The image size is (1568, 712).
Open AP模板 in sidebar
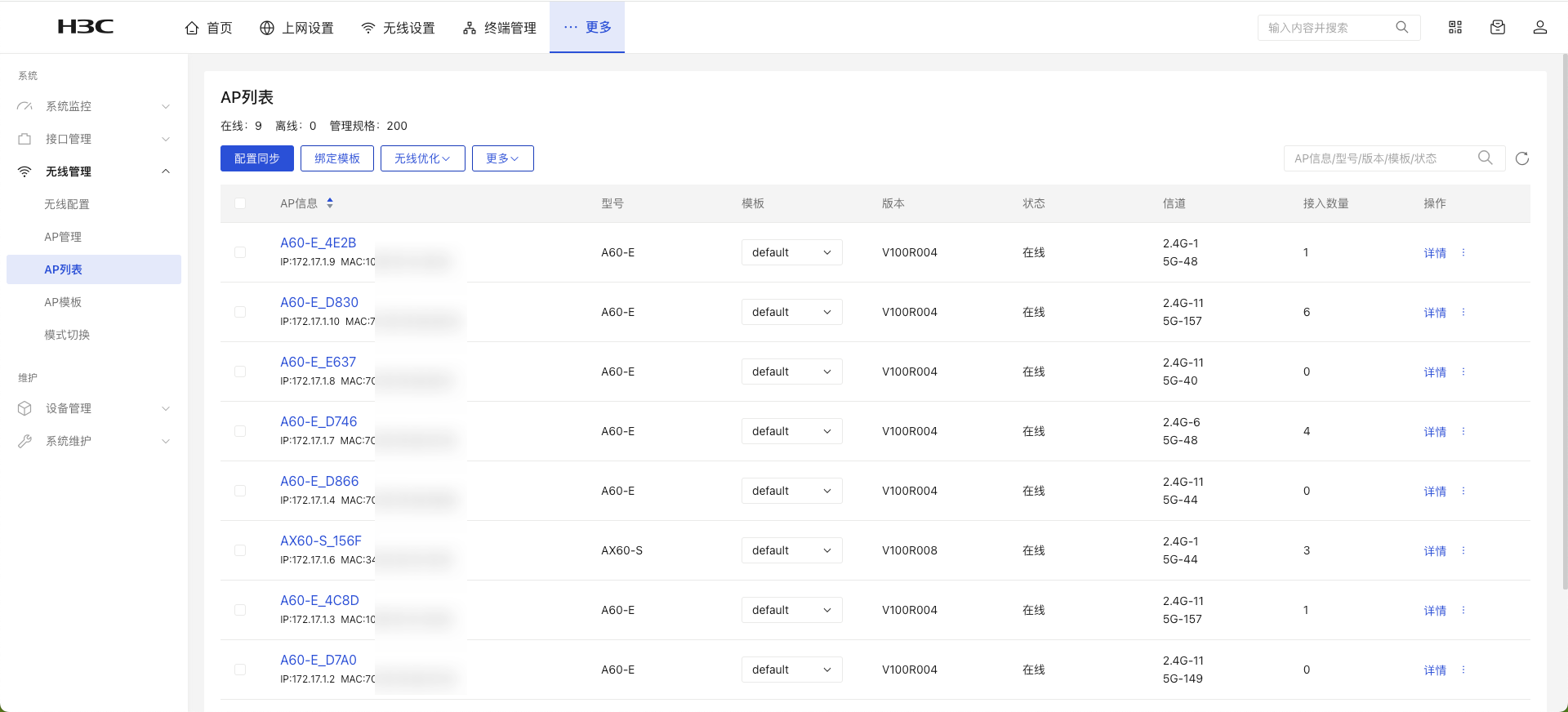click(63, 302)
